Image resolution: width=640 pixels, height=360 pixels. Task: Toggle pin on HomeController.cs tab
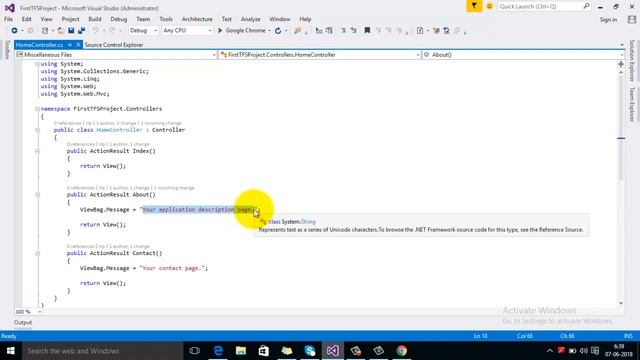[70, 45]
